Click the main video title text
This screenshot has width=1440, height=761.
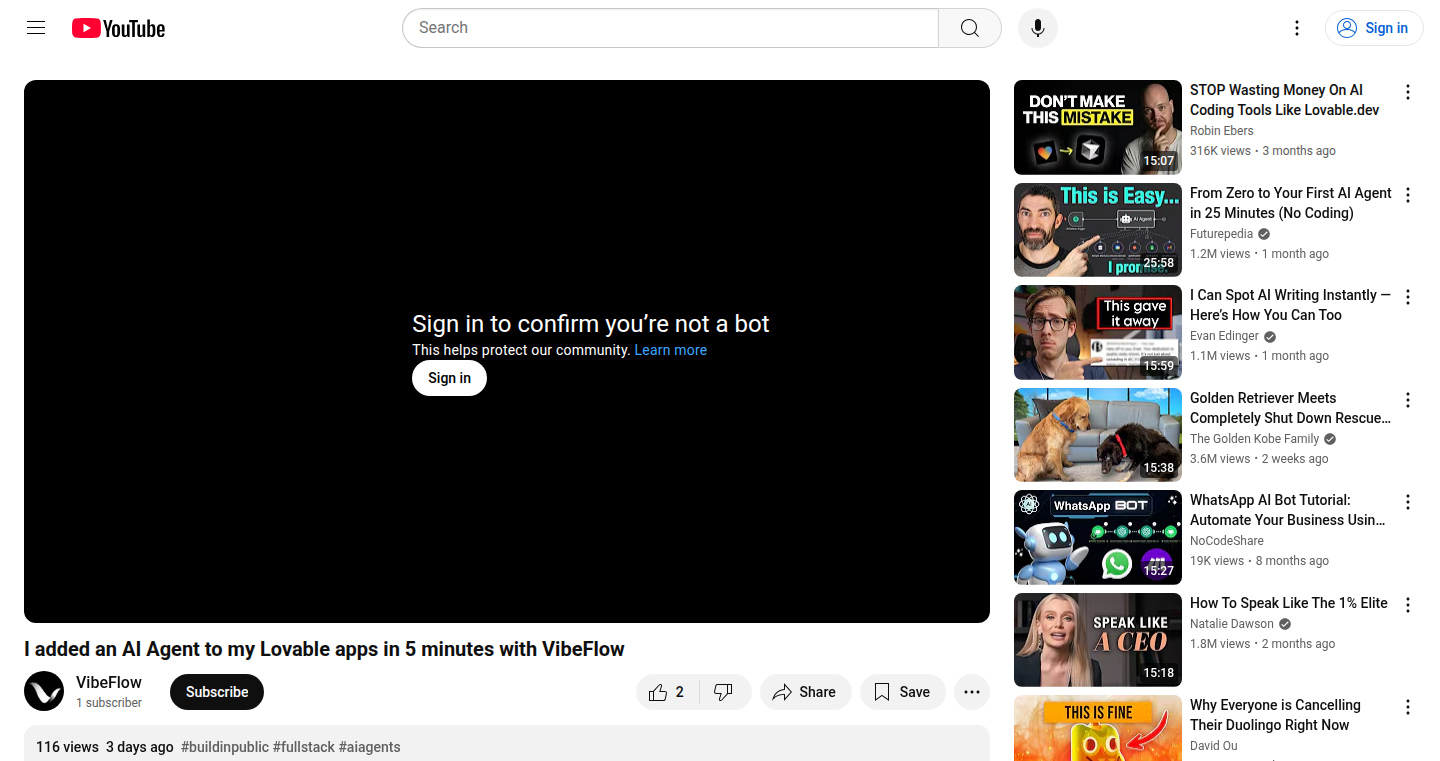pos(324,649)
